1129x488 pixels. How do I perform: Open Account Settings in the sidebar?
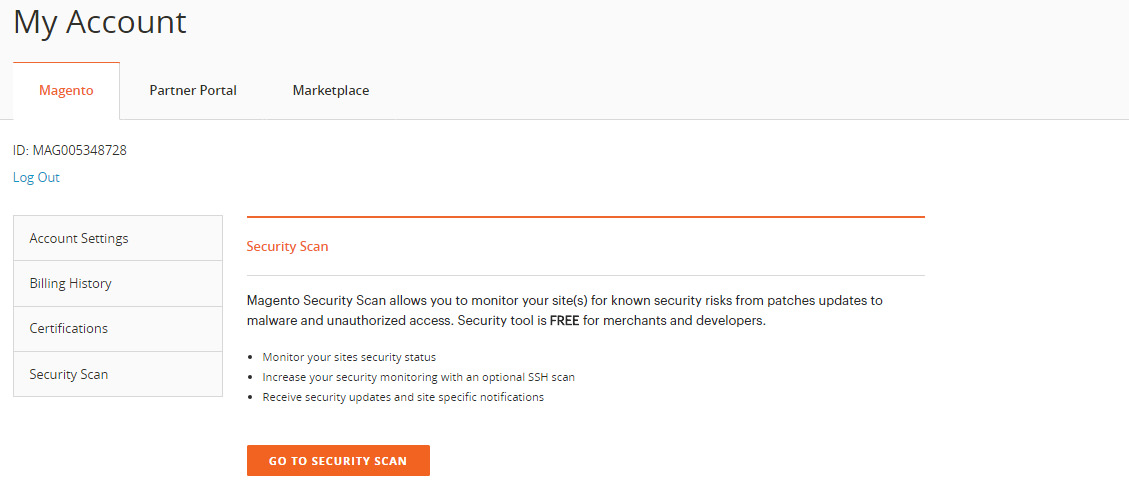(118, 238)
